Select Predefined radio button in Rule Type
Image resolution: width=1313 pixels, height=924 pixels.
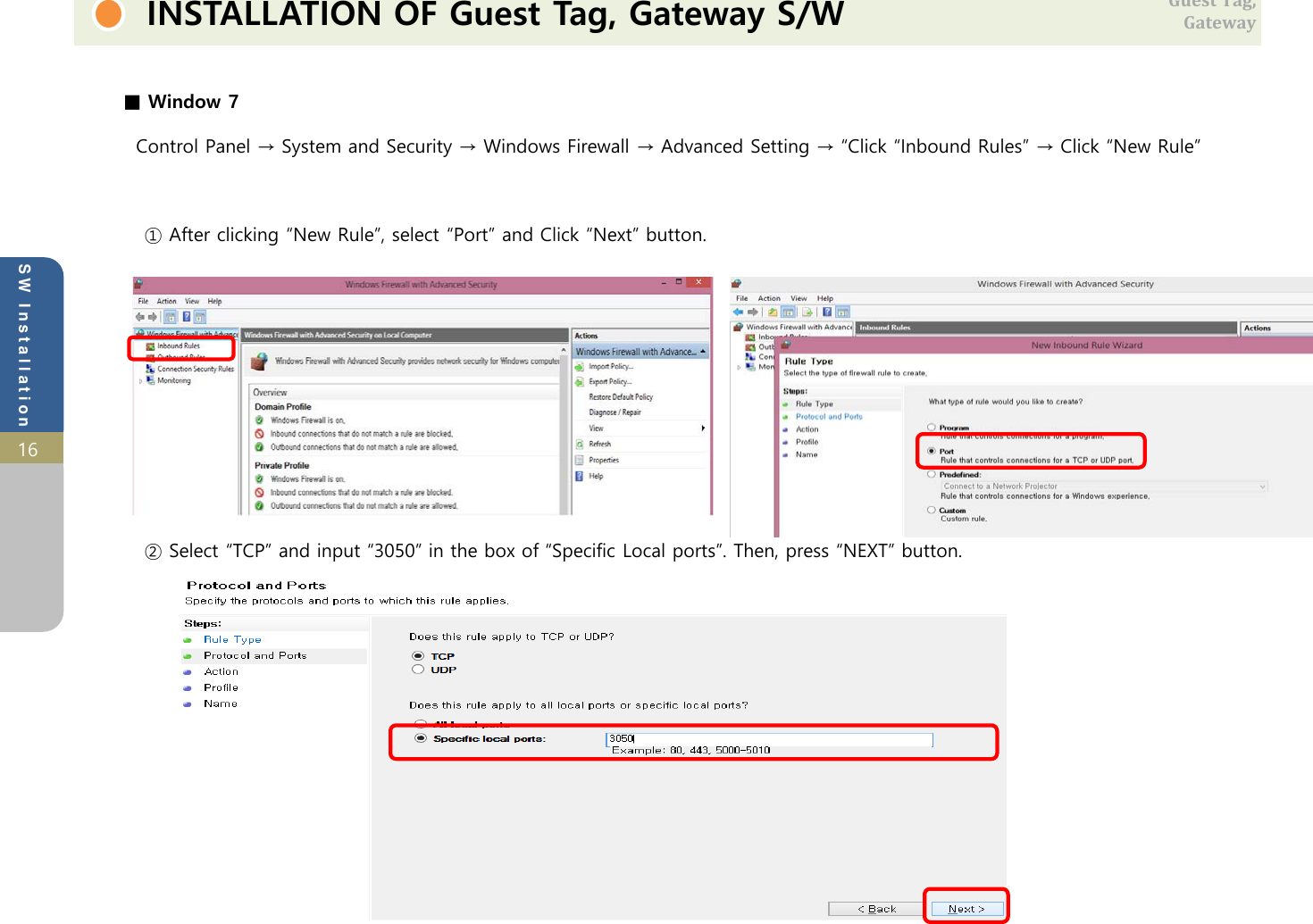[932, 474]
